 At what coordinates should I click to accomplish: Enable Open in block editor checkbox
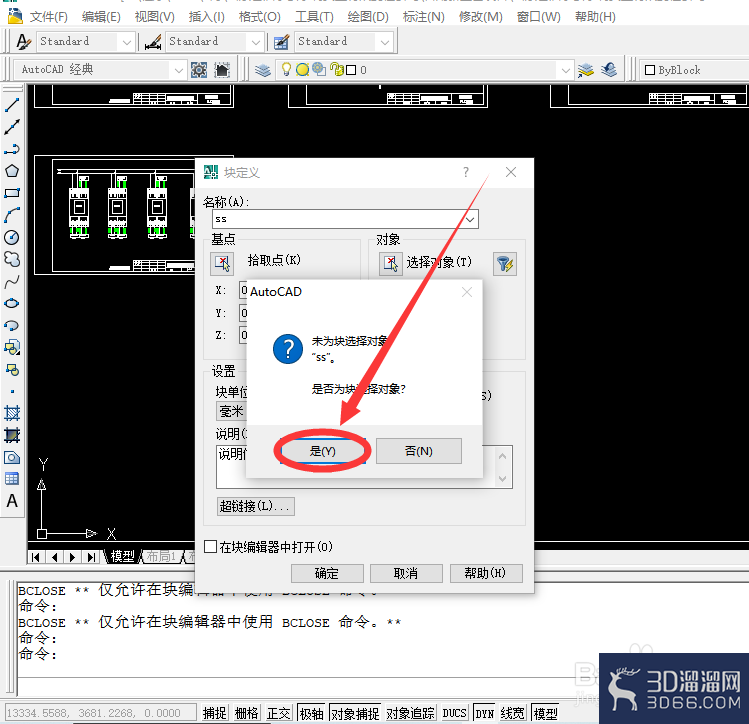[x=210, y=546]
